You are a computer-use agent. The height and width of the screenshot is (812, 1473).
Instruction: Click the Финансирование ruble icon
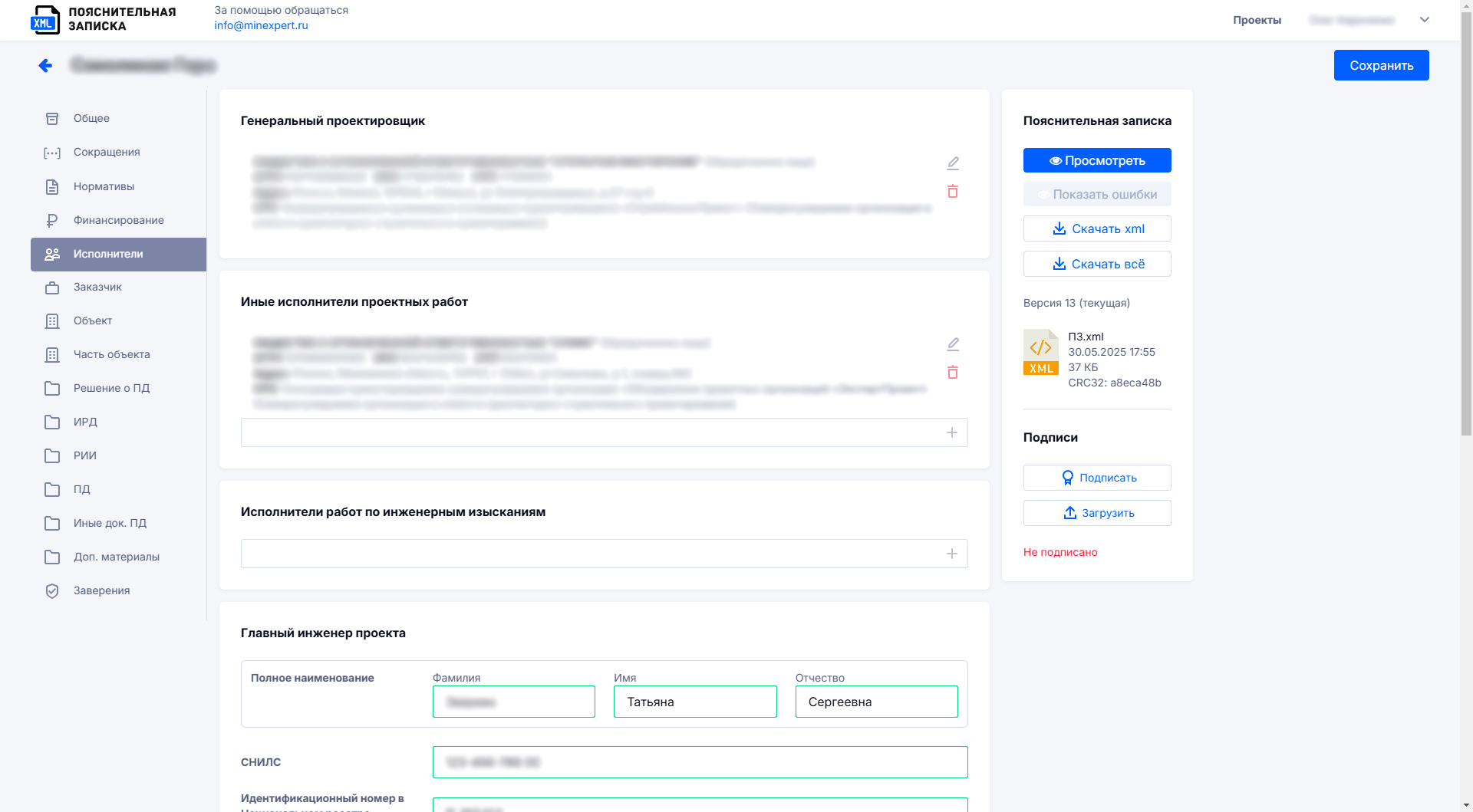52,220
